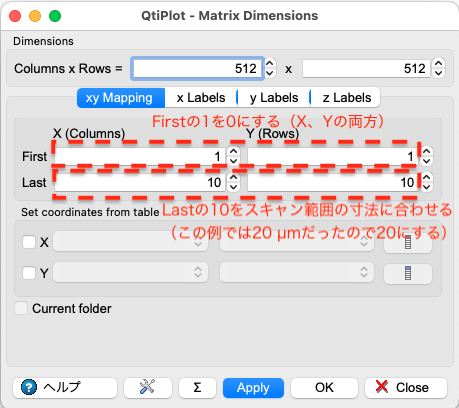The image size is (459, 408).
Task: Decrease Y First value with down arrow
Action: click(x=427, y=161)
